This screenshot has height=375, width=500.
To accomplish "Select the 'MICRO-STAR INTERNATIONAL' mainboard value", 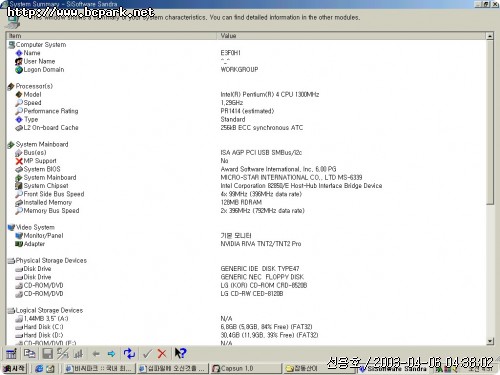I will (x=291, y=177).
